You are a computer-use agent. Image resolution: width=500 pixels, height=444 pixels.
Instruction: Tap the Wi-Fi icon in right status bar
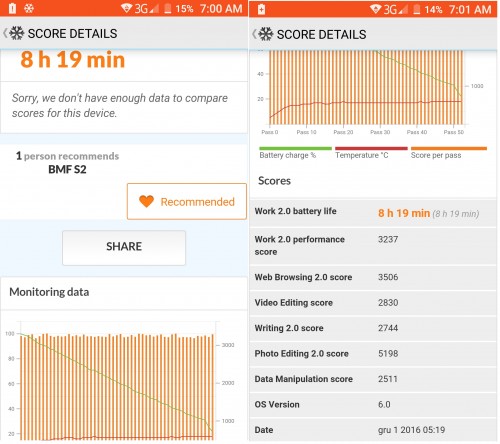(375, 9)
